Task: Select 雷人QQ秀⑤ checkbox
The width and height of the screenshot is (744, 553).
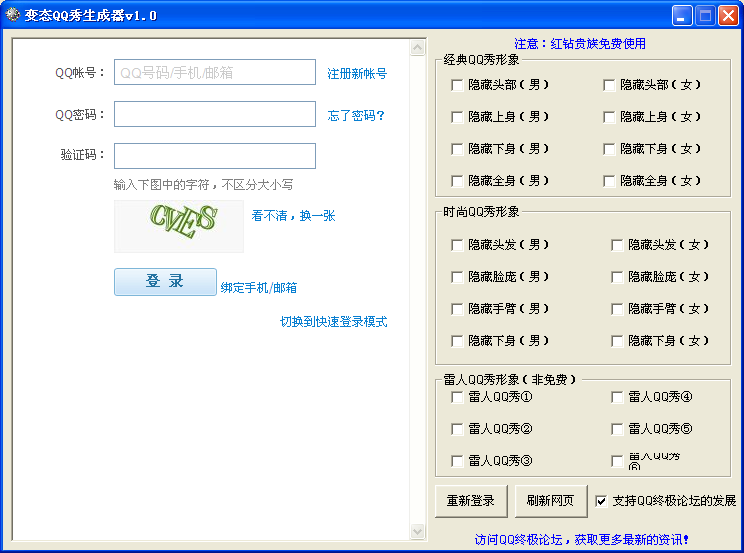Action: pos(617,430)
